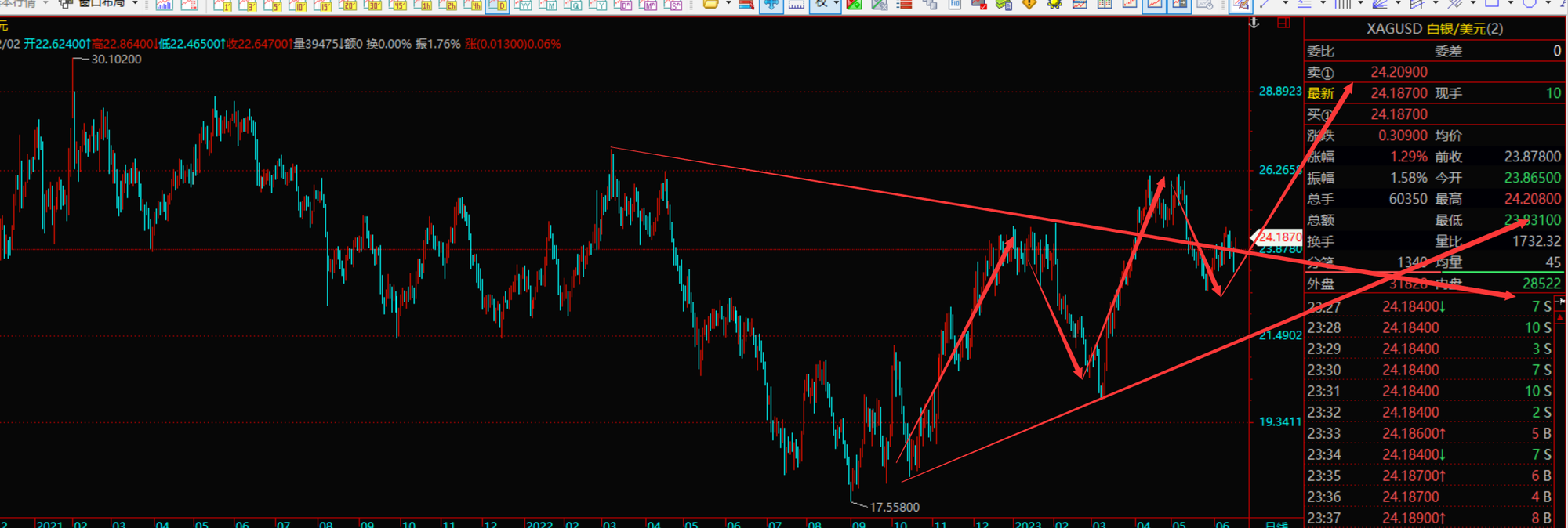Viewport: 1568px width, 528px height.
Task: Click the yellow warning diamond icon
Action: 1029,5
